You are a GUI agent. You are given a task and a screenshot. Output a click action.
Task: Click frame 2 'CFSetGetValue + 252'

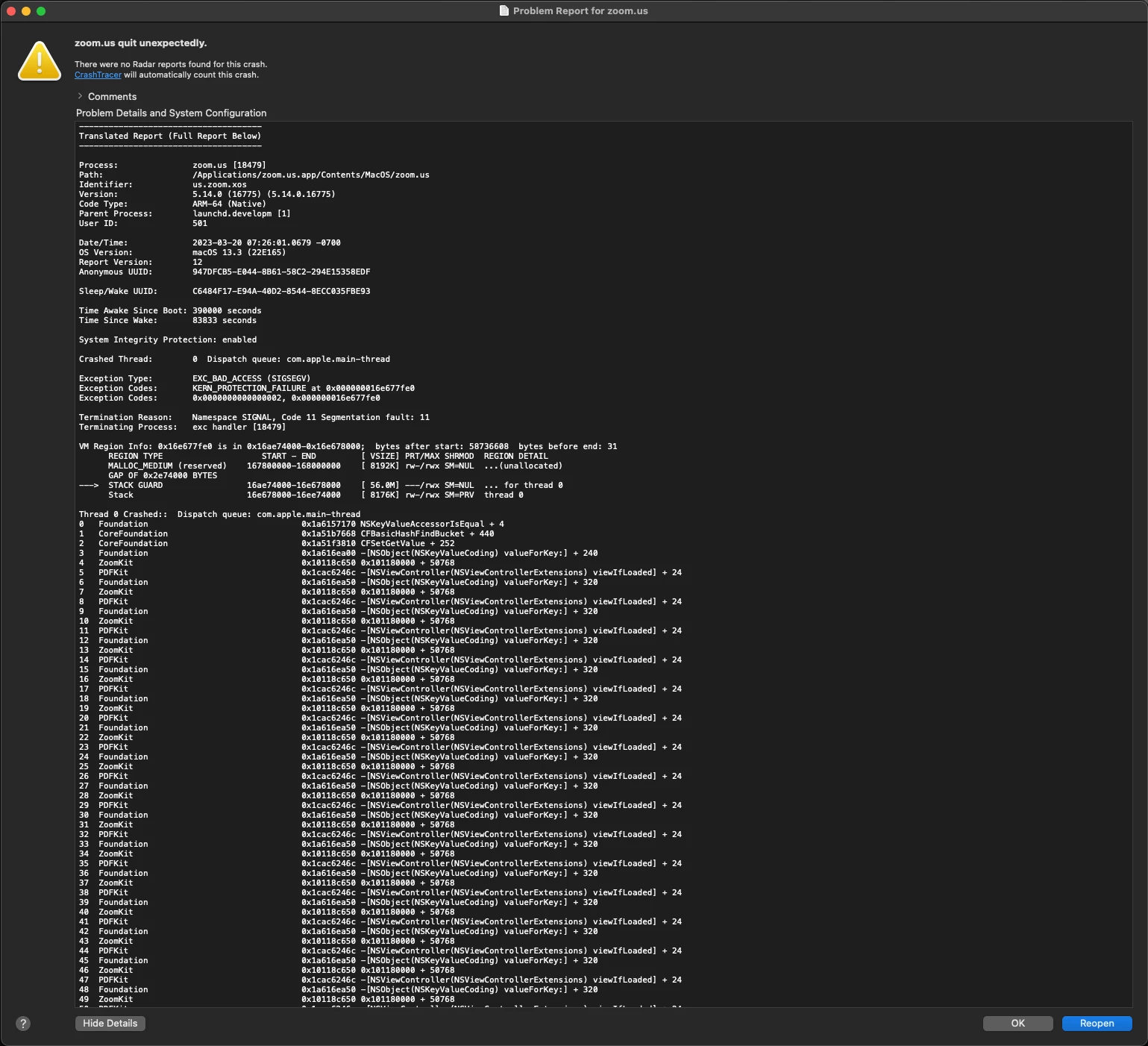(407, 543)
